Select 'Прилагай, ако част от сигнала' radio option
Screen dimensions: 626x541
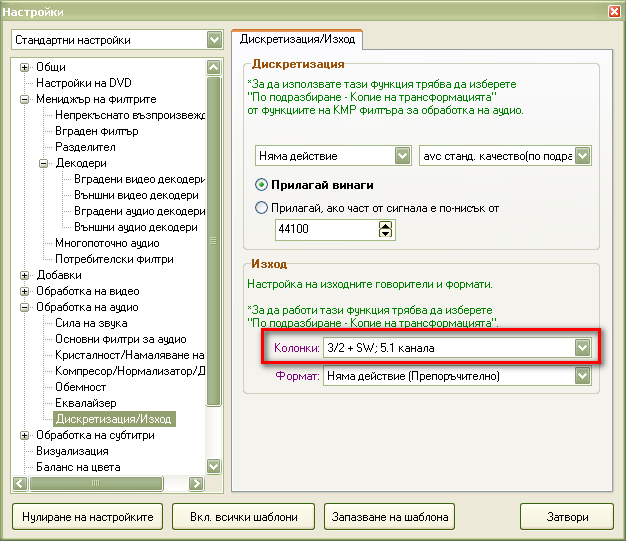(x=263, y=208)
